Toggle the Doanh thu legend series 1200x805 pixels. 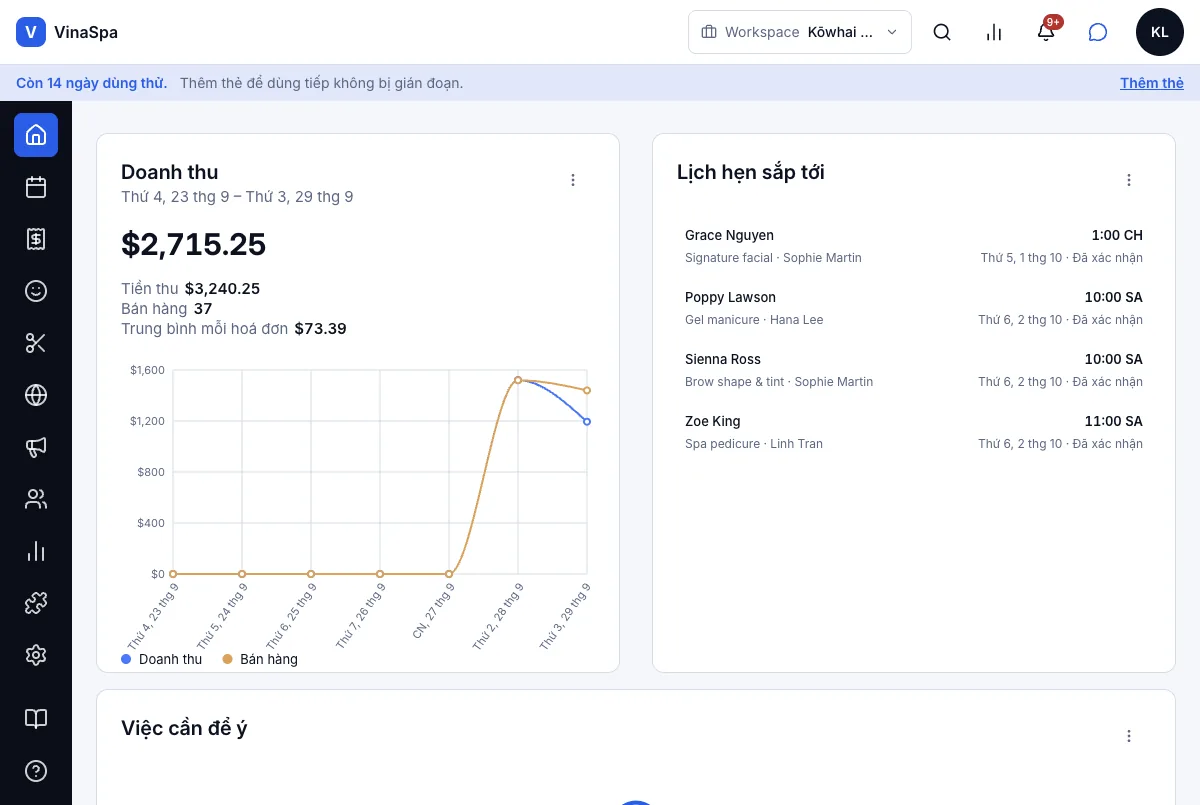(x=162, y=659)
